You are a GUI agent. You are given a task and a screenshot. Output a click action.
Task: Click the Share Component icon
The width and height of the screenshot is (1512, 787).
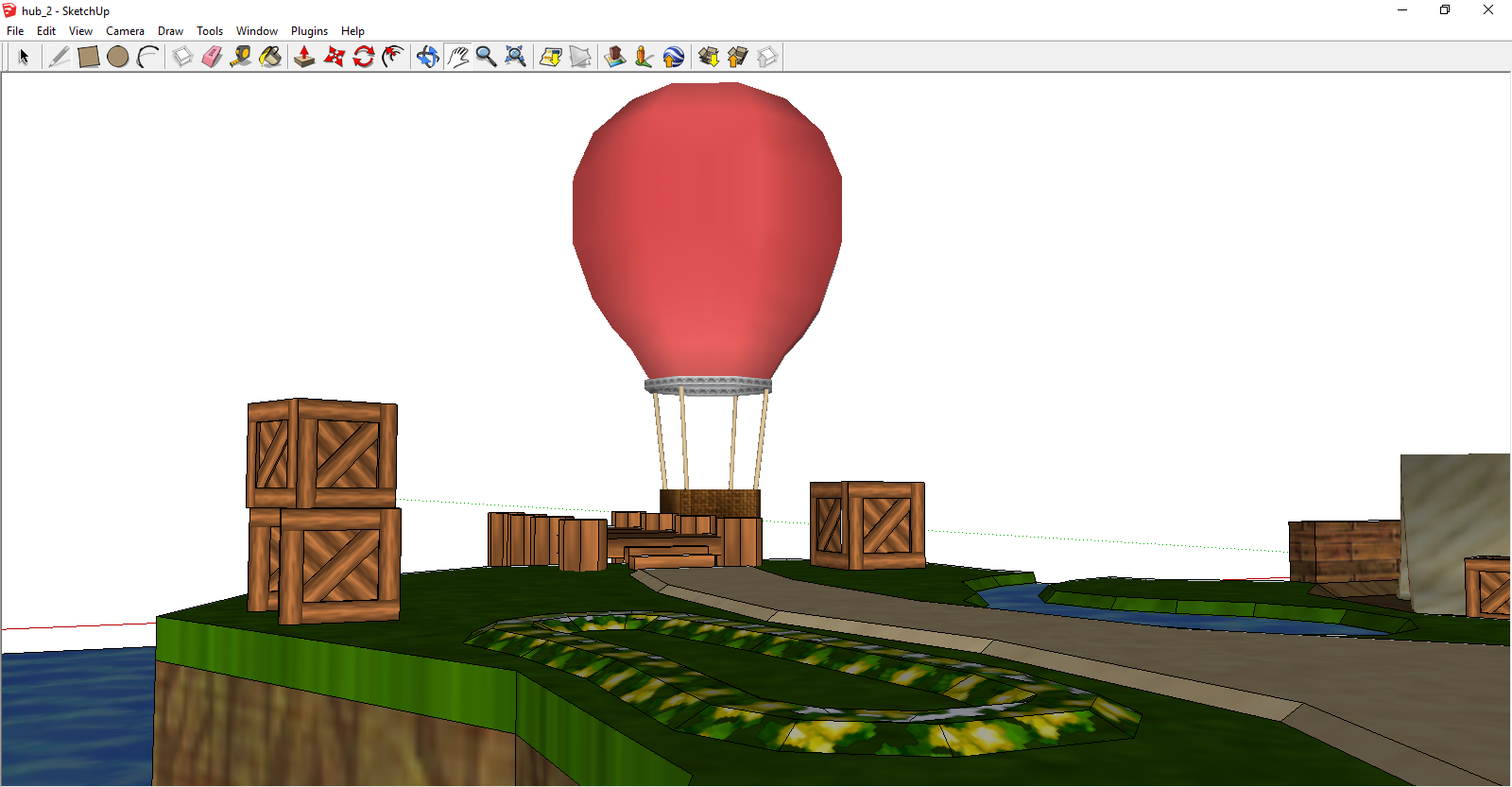767,57
